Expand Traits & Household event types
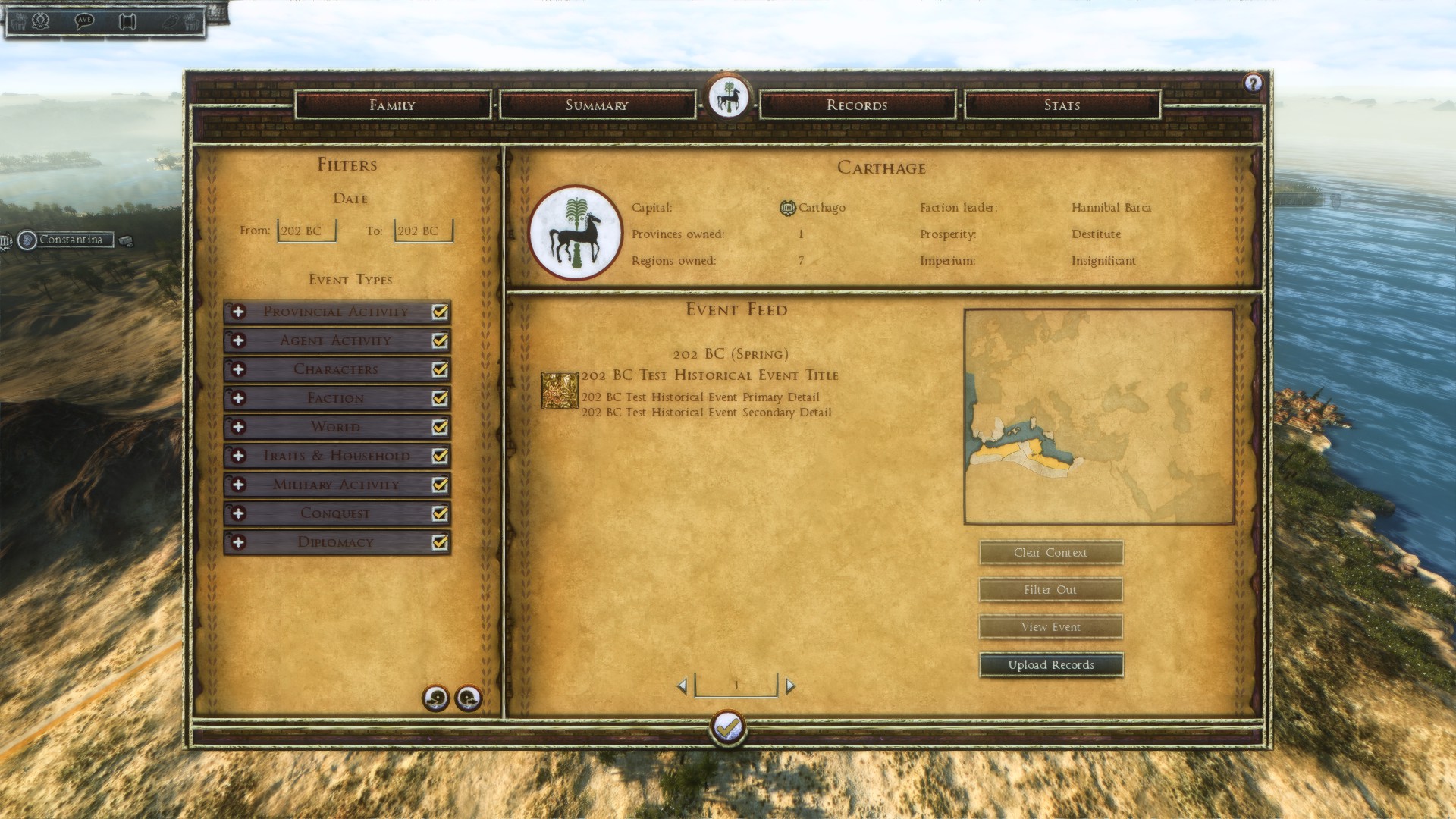The height and width of the screenshot is (819, 1456). coord(238,456)
